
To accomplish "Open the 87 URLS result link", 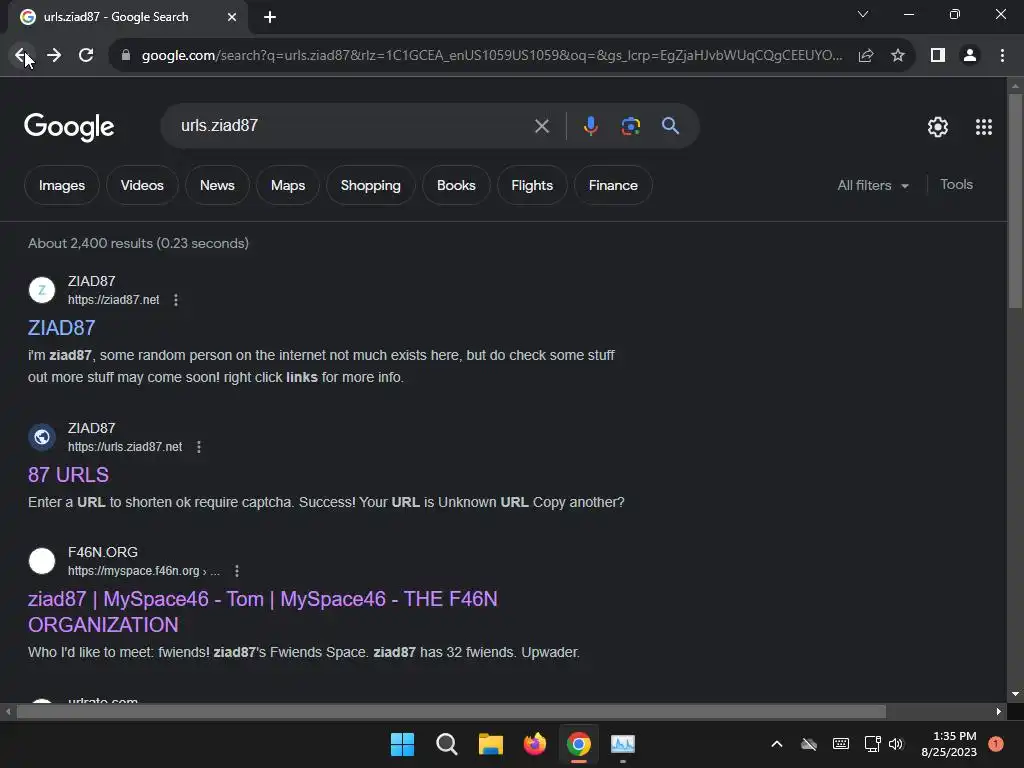I will (x=69, y=475).
